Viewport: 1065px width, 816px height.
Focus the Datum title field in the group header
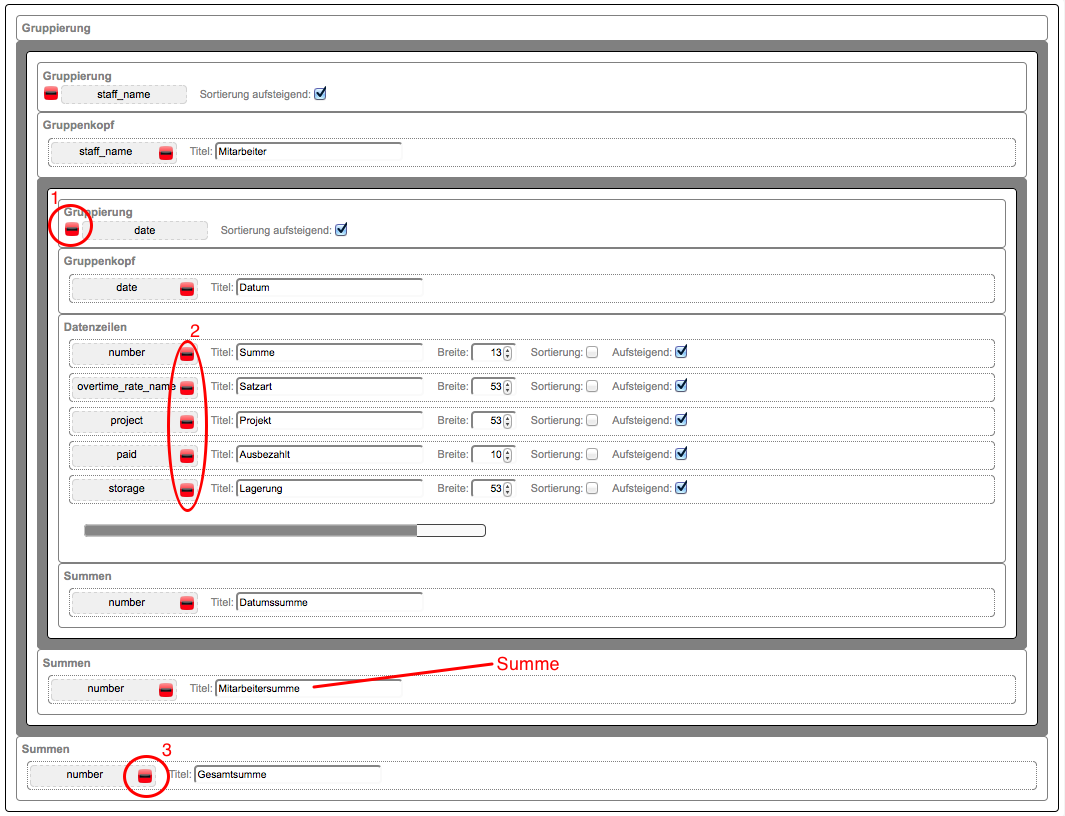(x=329, y=287)
